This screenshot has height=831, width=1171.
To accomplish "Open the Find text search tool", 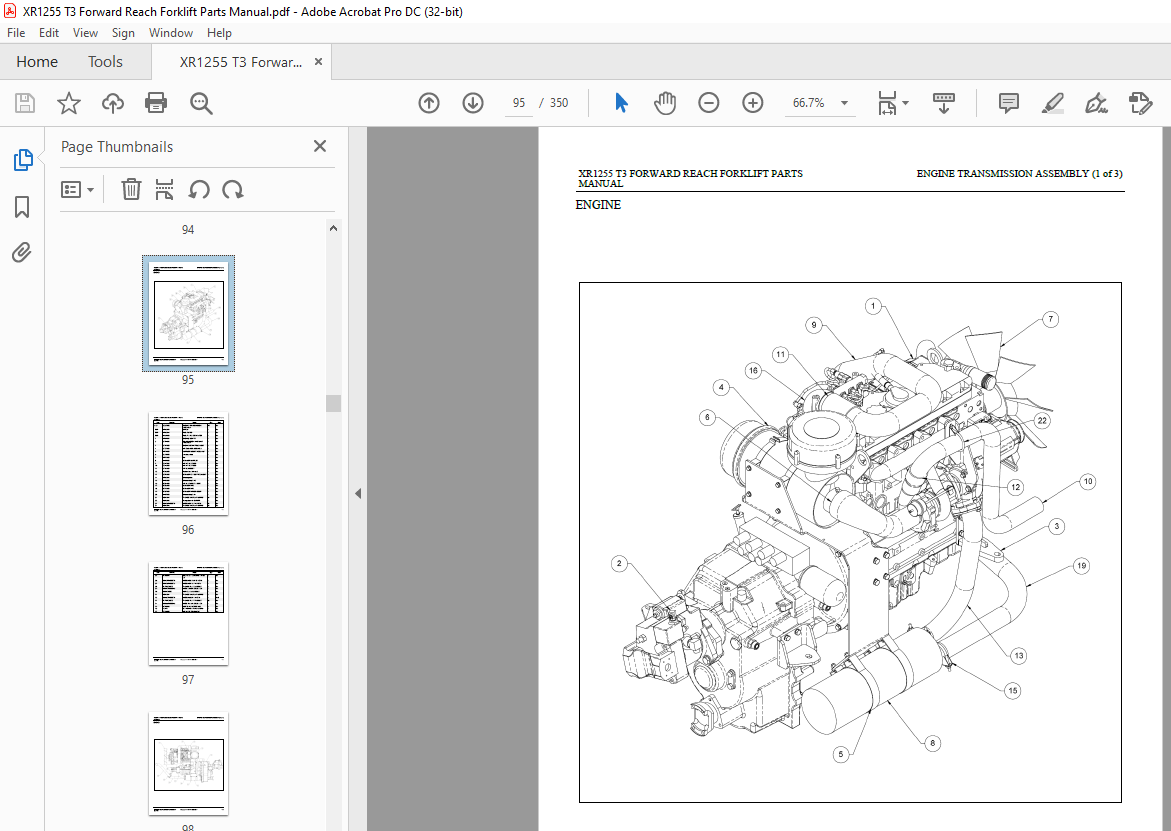I will tap(201, 103).
